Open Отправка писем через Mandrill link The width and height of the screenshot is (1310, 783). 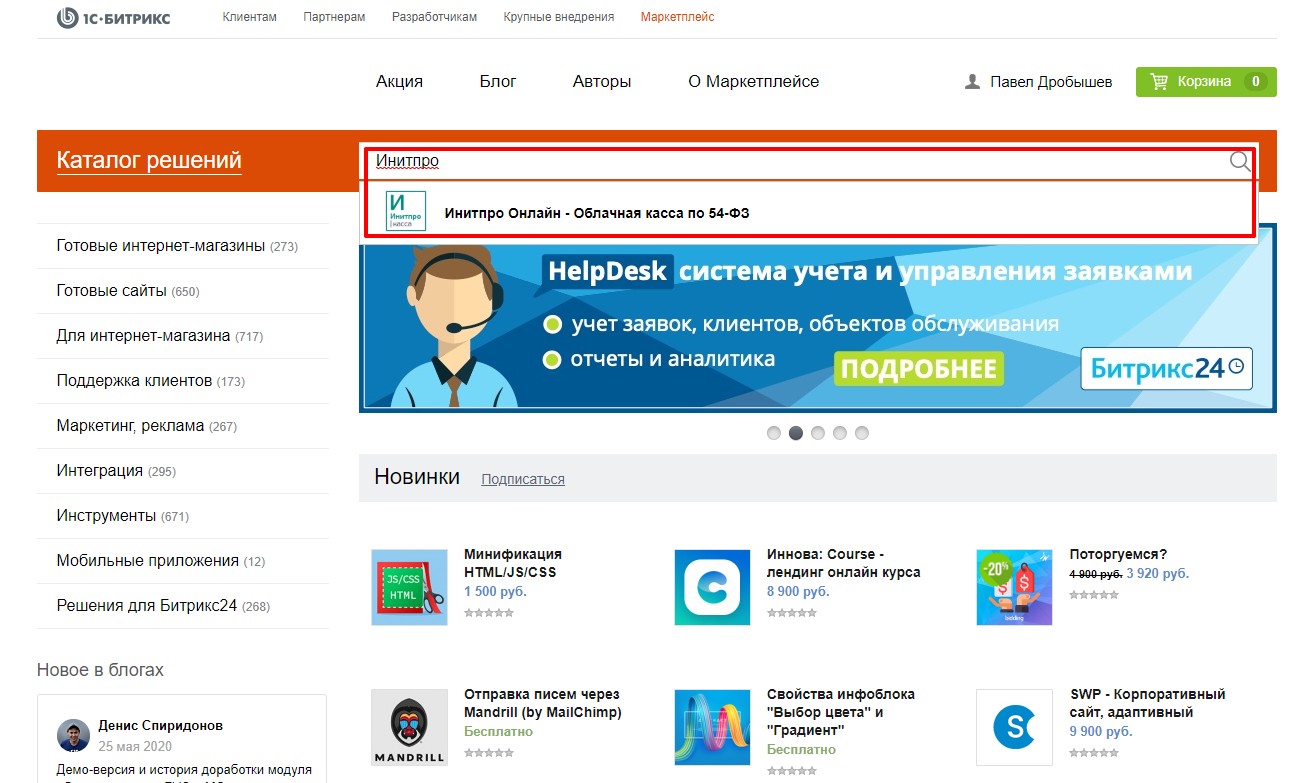coord(543,703)
